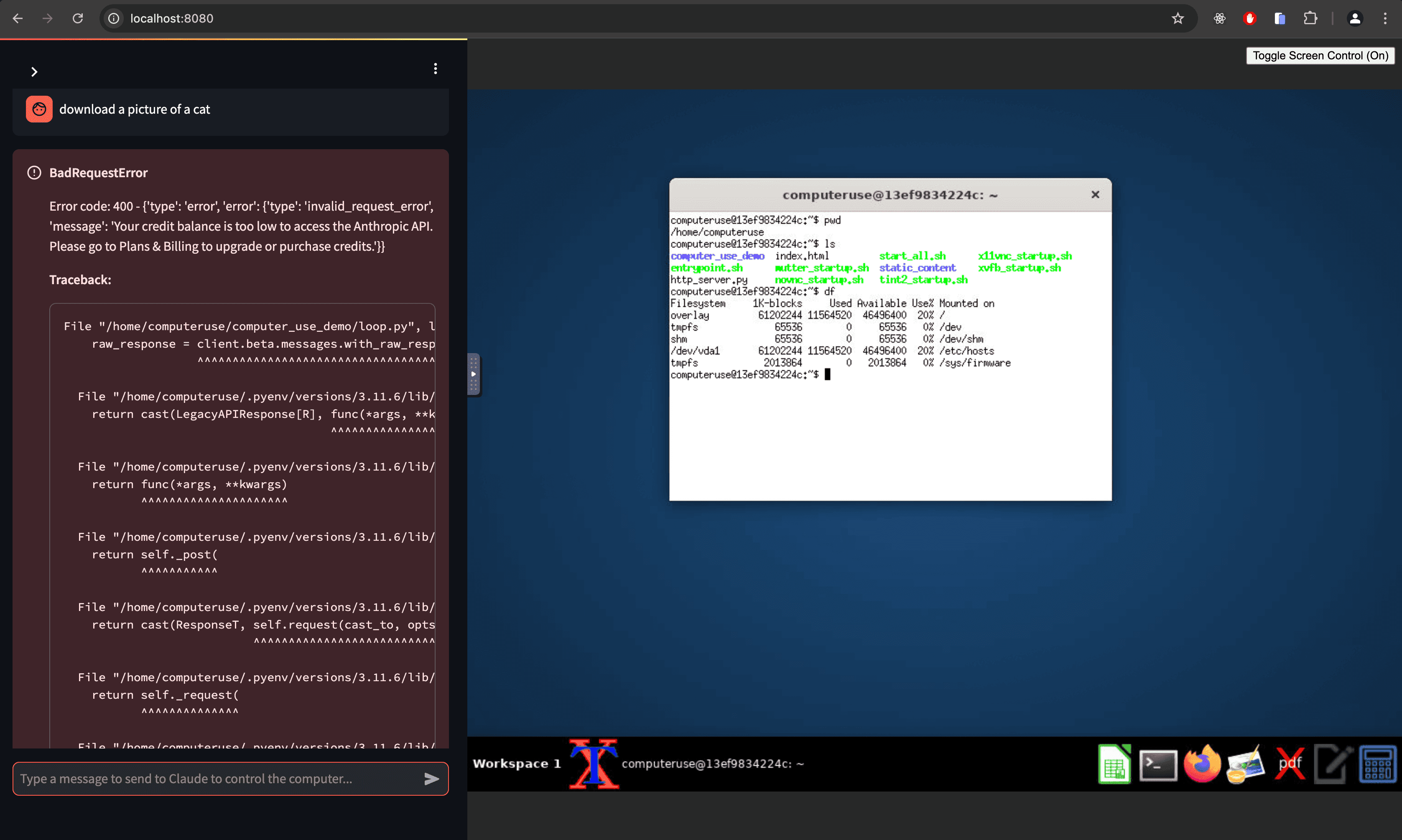This screenshot has height=840, width=1402.
Task: Open Chrome's three-dot menu
Action: coord(1386,18)
